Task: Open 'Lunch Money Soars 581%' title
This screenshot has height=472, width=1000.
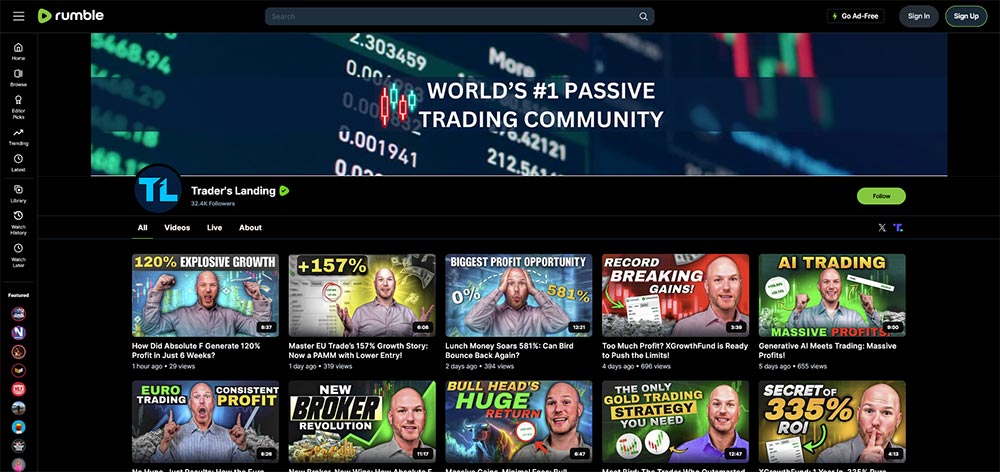Action: point(509,350)
